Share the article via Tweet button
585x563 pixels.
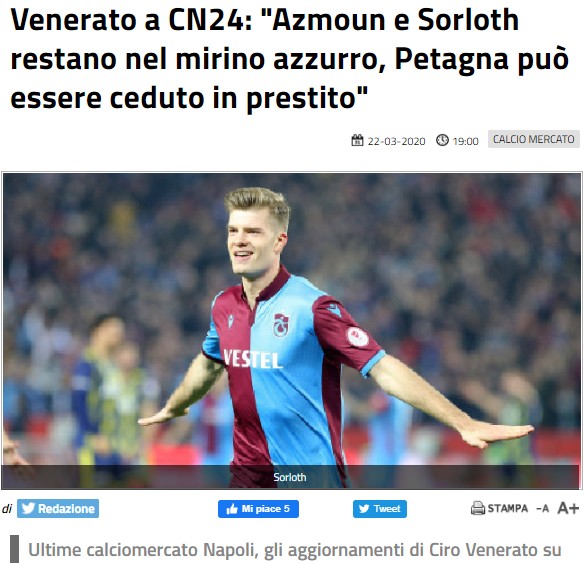(x=380, y=509)
